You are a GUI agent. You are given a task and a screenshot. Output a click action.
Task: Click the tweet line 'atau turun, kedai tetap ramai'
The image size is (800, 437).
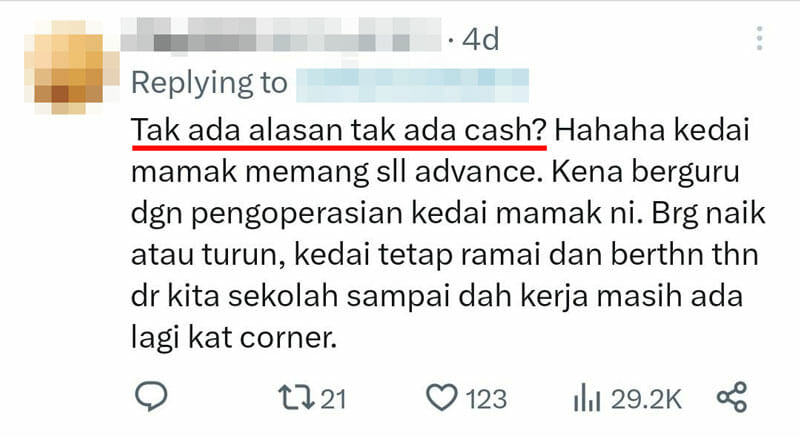pos(335,255)
